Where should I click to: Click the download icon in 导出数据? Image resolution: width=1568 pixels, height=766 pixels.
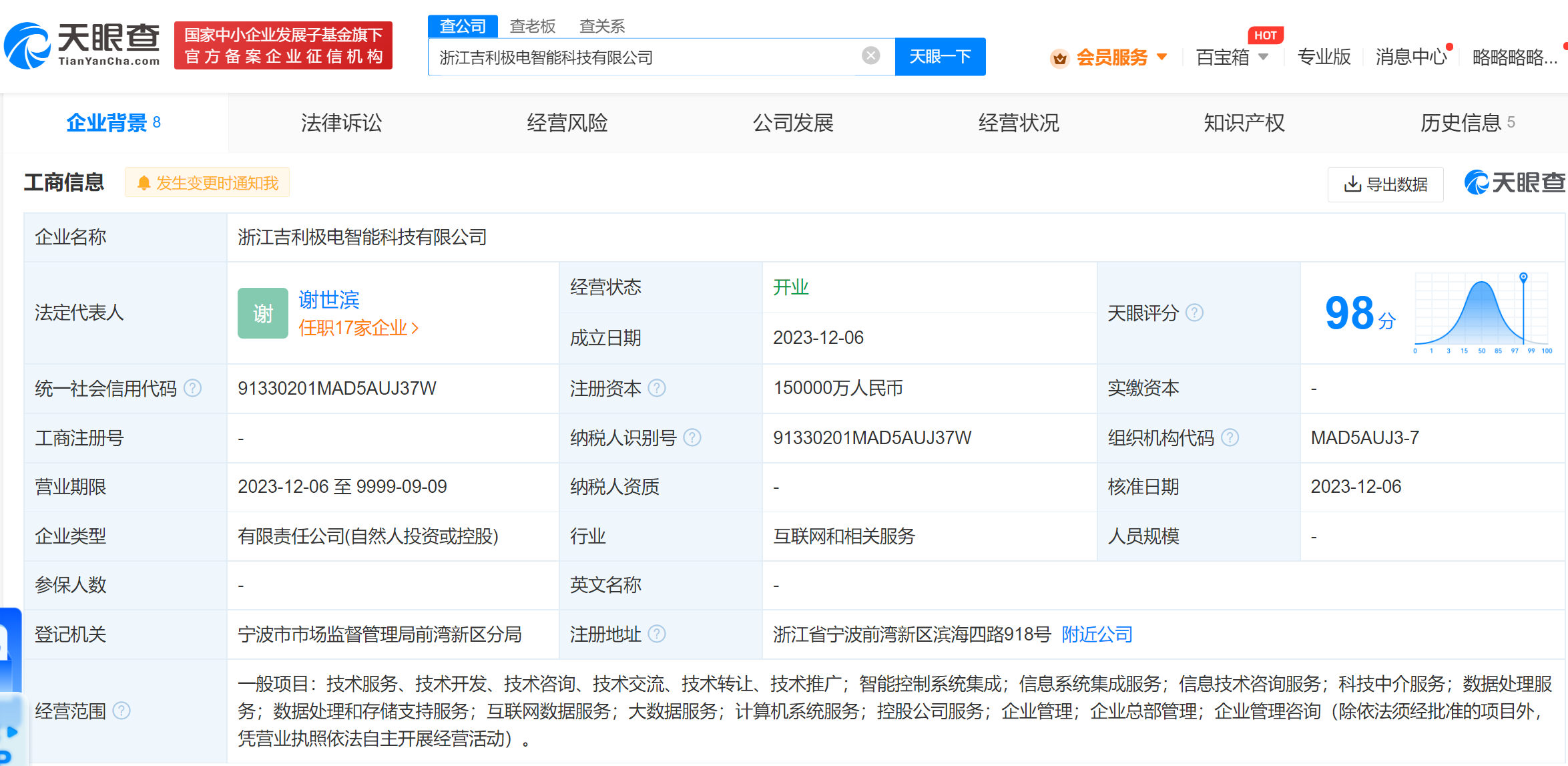[x=1352, y=184]
